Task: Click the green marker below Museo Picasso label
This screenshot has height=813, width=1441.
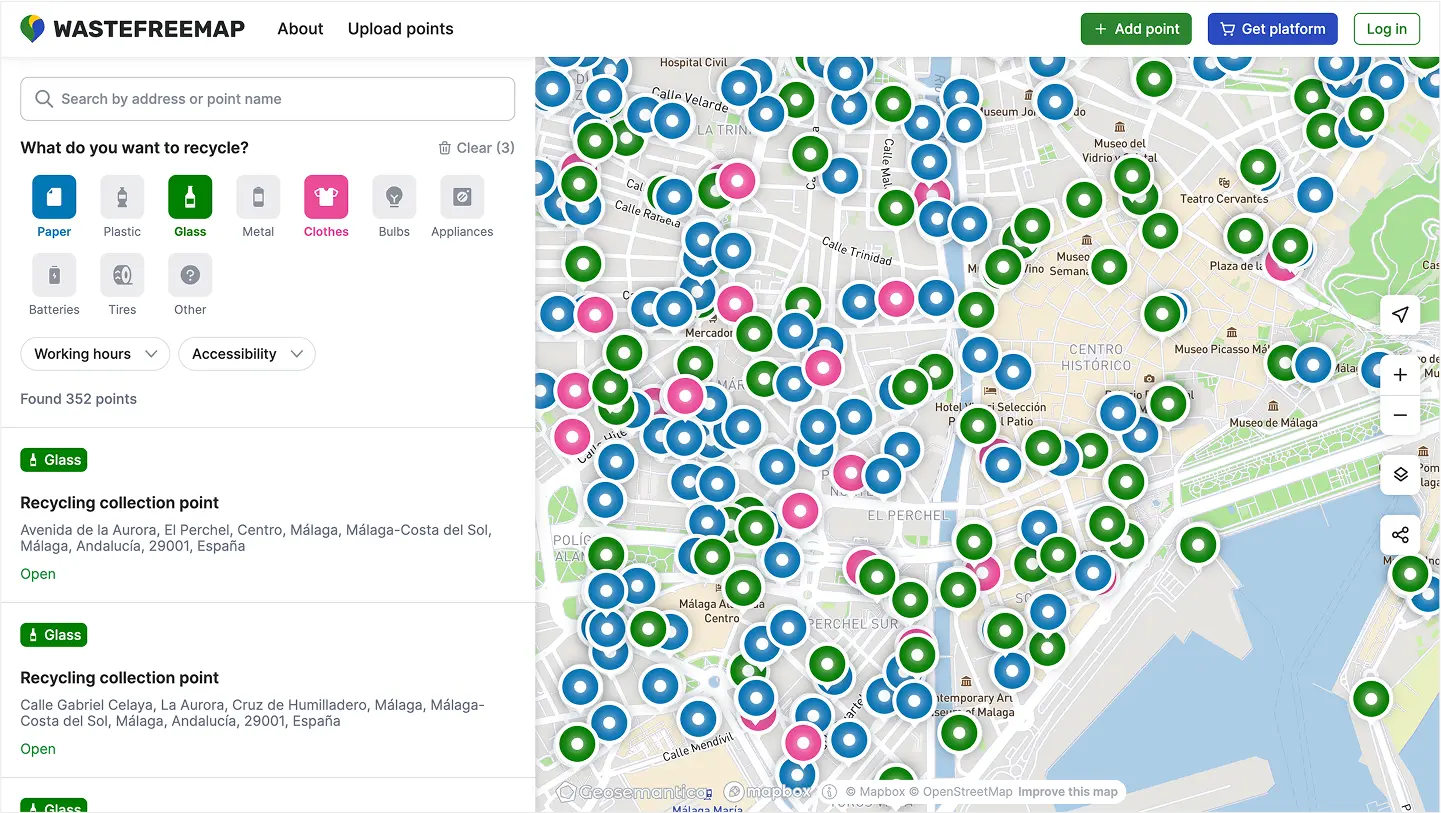Action: click(x=1285, y=362)
